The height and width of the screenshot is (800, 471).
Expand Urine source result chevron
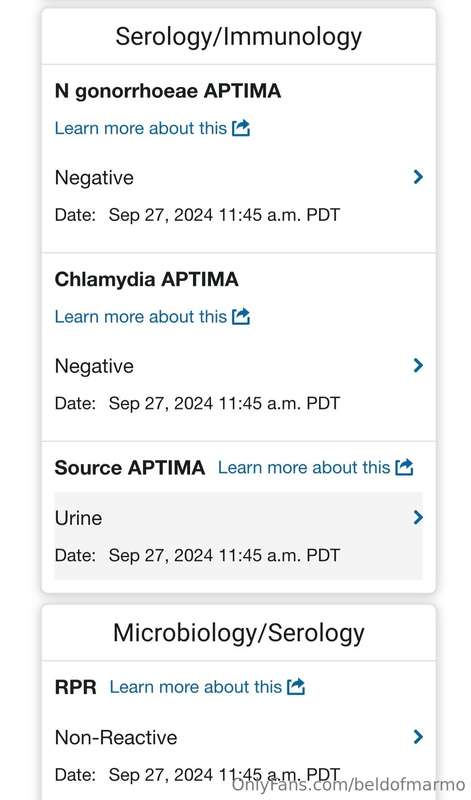point(418,517)
